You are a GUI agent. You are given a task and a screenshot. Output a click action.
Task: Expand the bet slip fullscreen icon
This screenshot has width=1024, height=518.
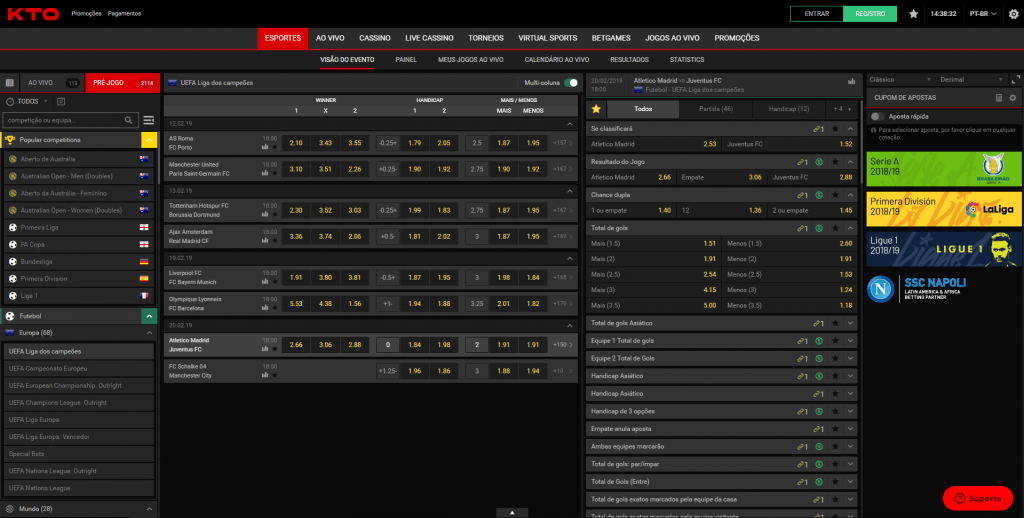tap(1016, 79)
